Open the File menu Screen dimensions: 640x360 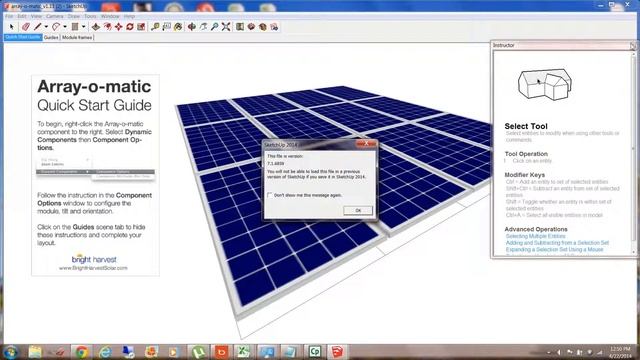[9, 16]
